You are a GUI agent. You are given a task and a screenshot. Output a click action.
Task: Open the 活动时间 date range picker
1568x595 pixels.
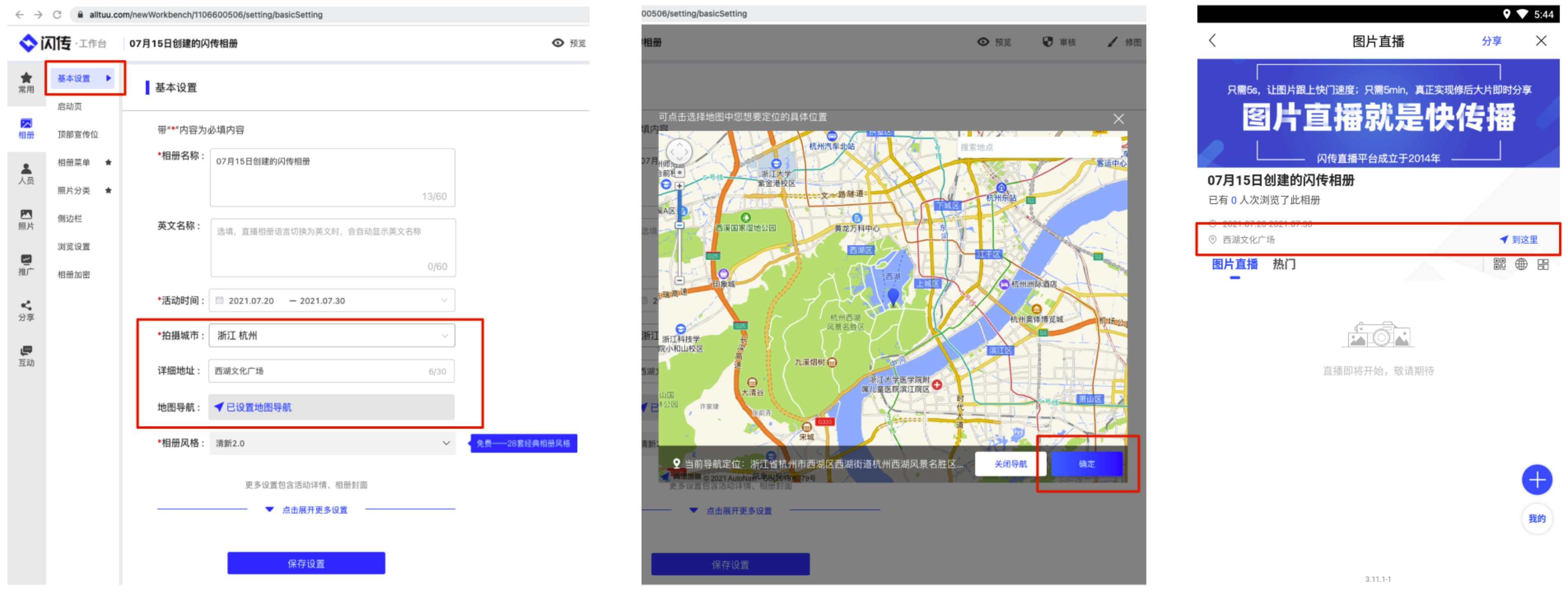[x=332, y=300]
